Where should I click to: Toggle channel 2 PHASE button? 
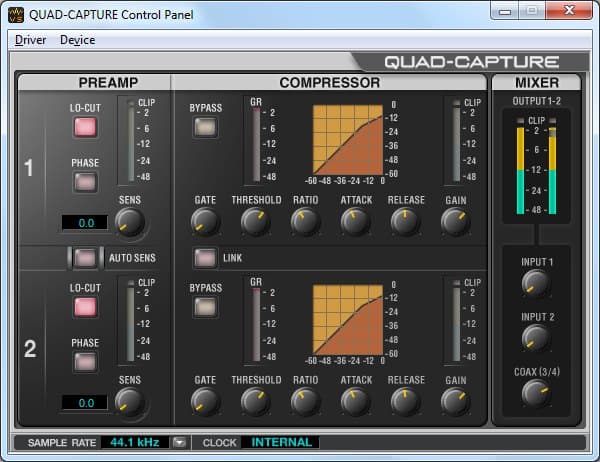click(85, 362)
